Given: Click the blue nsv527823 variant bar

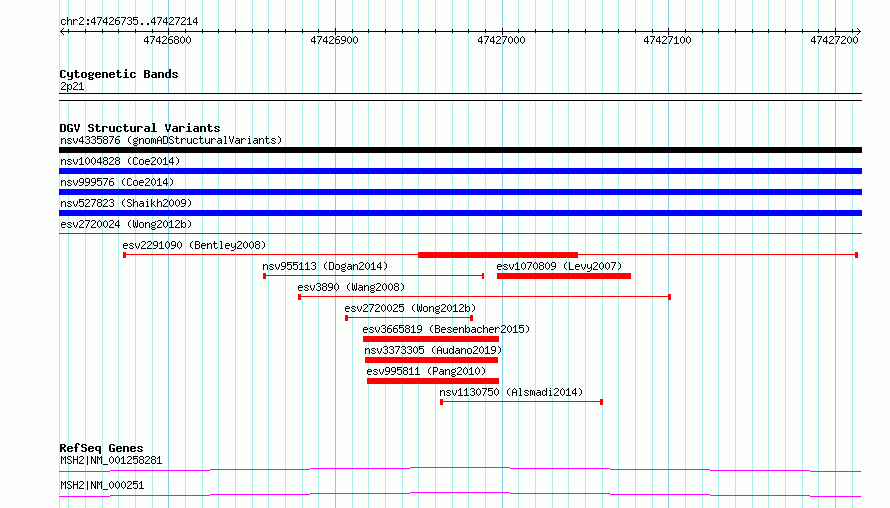Looking at the screenshot, I should click(x=460, y=213).
